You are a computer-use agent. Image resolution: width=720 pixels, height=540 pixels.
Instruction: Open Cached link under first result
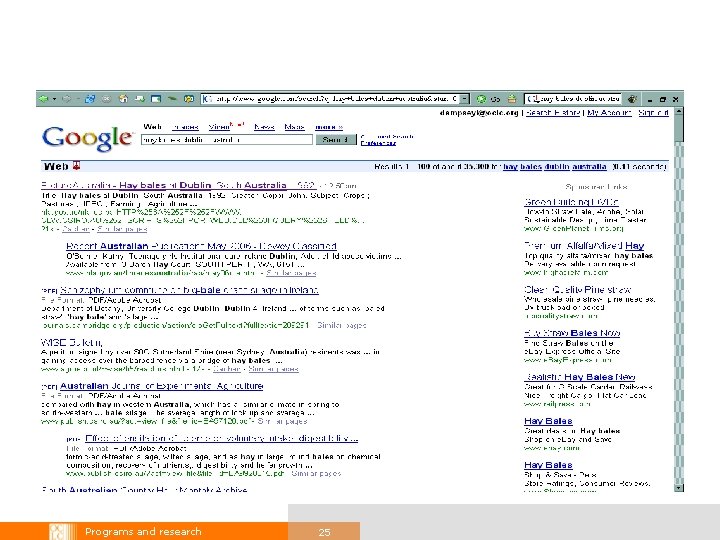pyautogui.click(x=75, y=229)
